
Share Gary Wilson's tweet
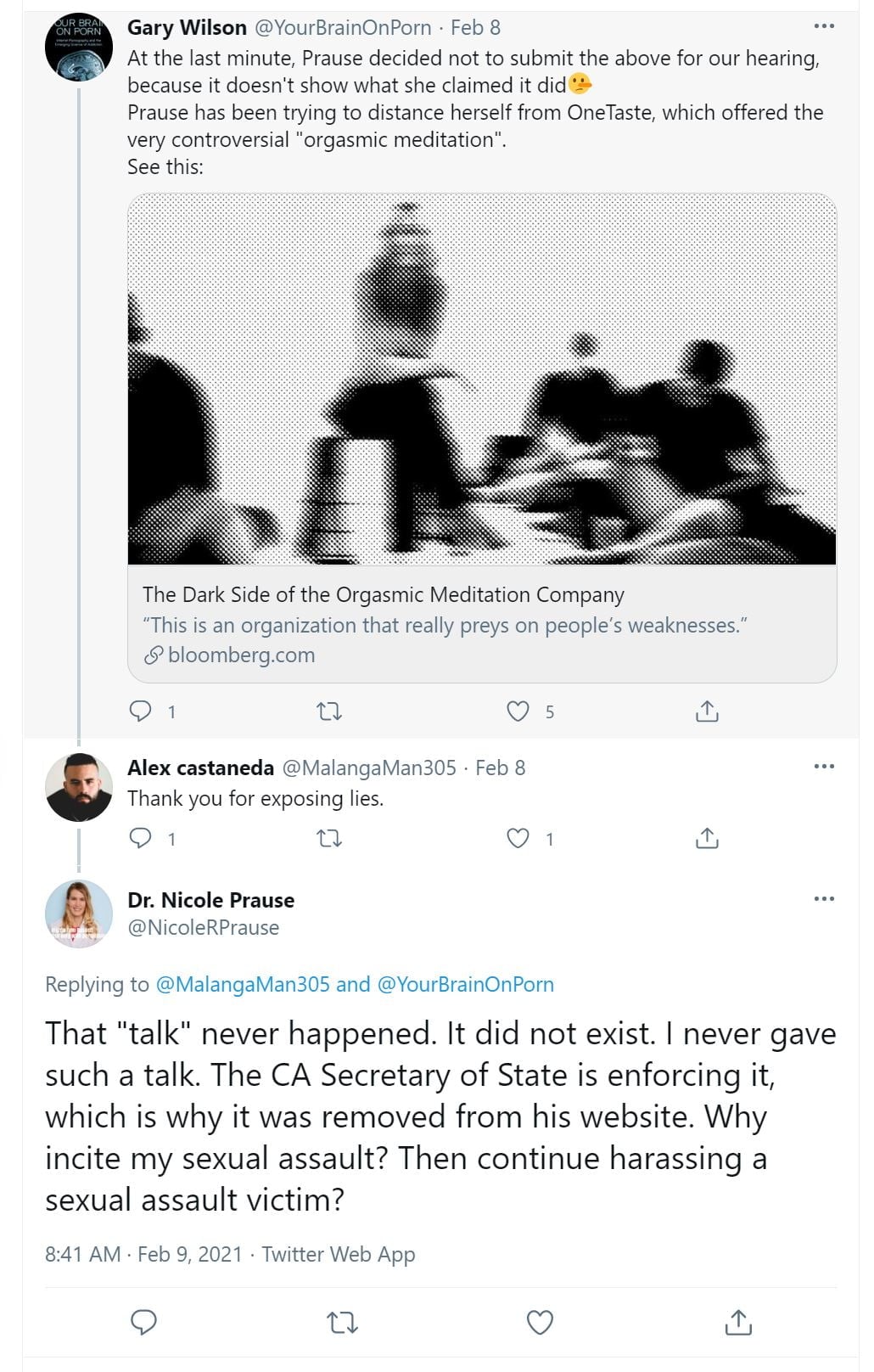click(707, 711)
